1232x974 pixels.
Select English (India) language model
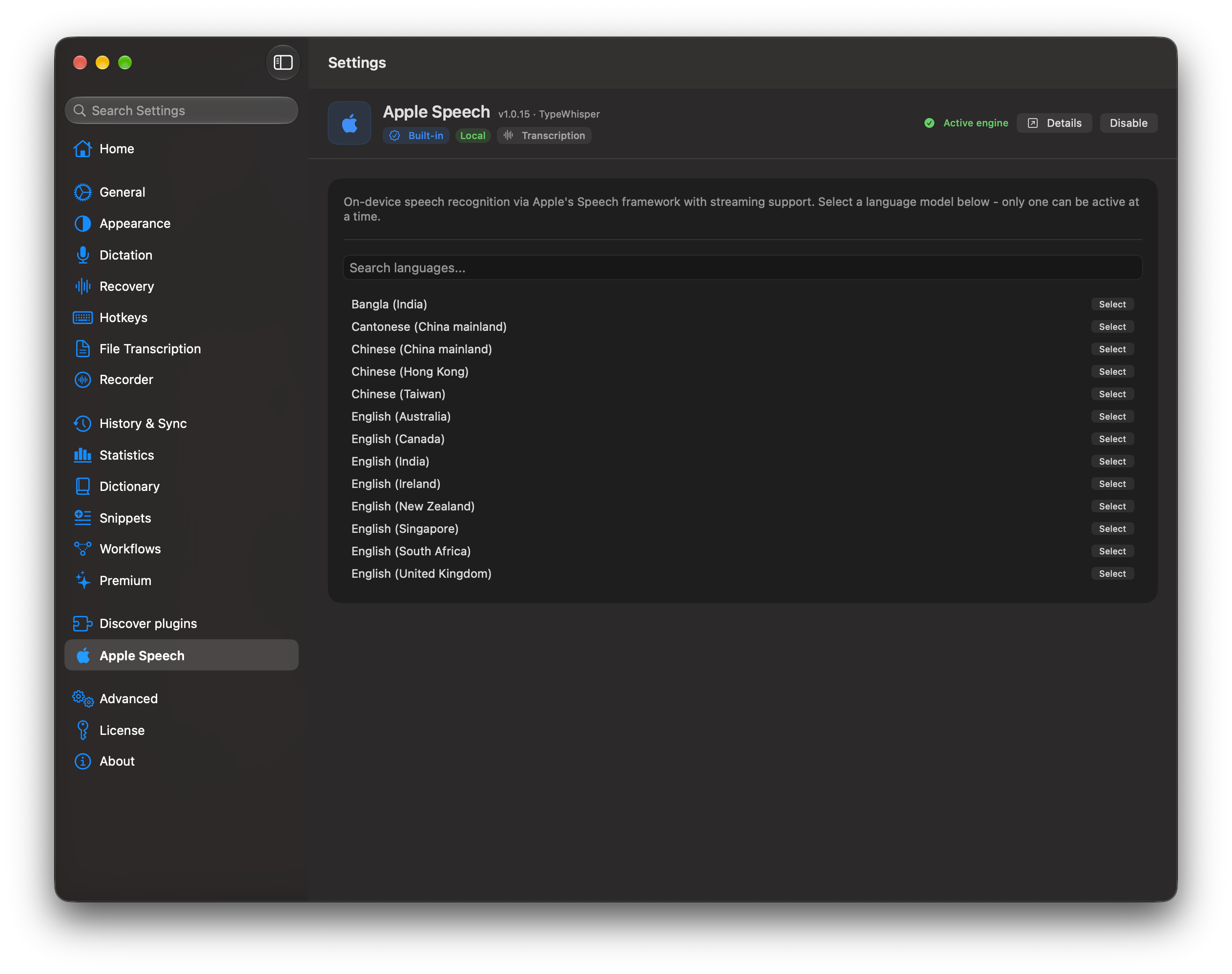pyautogui.click(x=1112, y=461)
